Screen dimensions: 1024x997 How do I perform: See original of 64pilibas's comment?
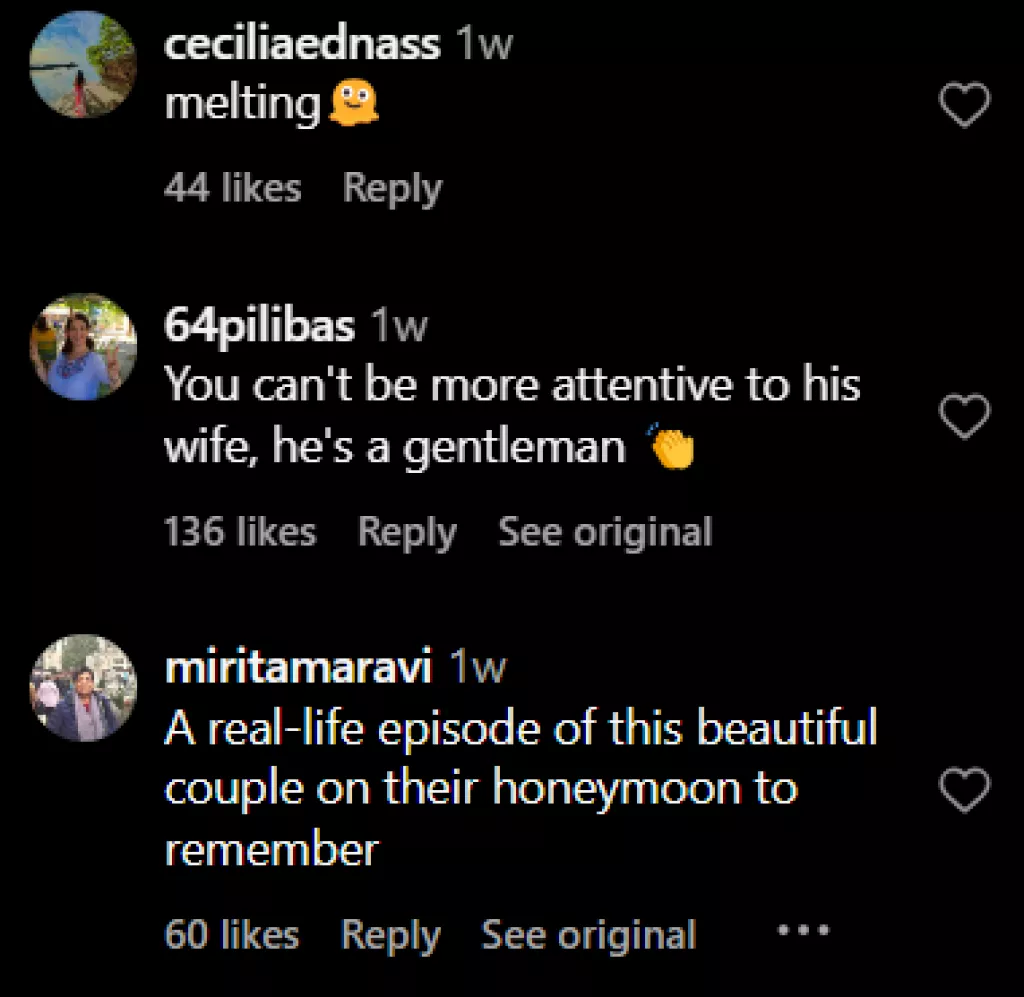point(605,532)
